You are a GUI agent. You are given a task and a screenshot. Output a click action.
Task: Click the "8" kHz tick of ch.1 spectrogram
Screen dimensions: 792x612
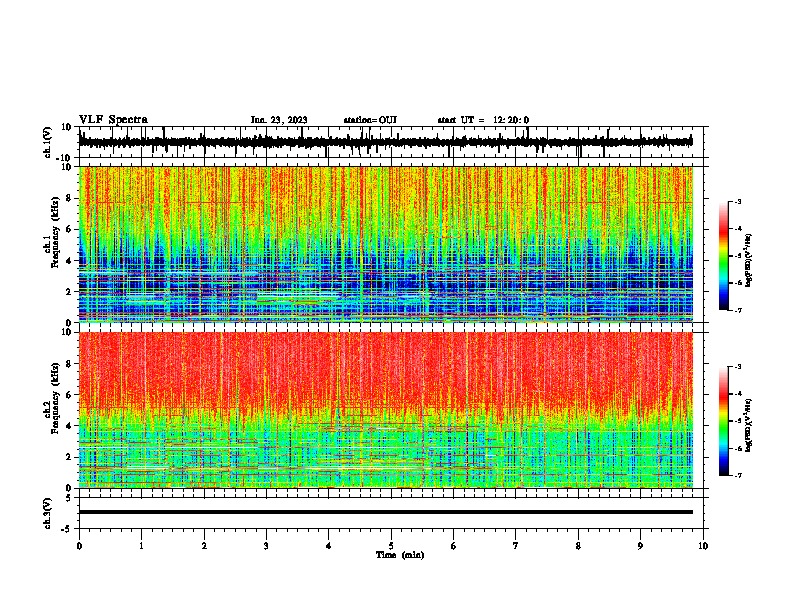pos(69,198)
